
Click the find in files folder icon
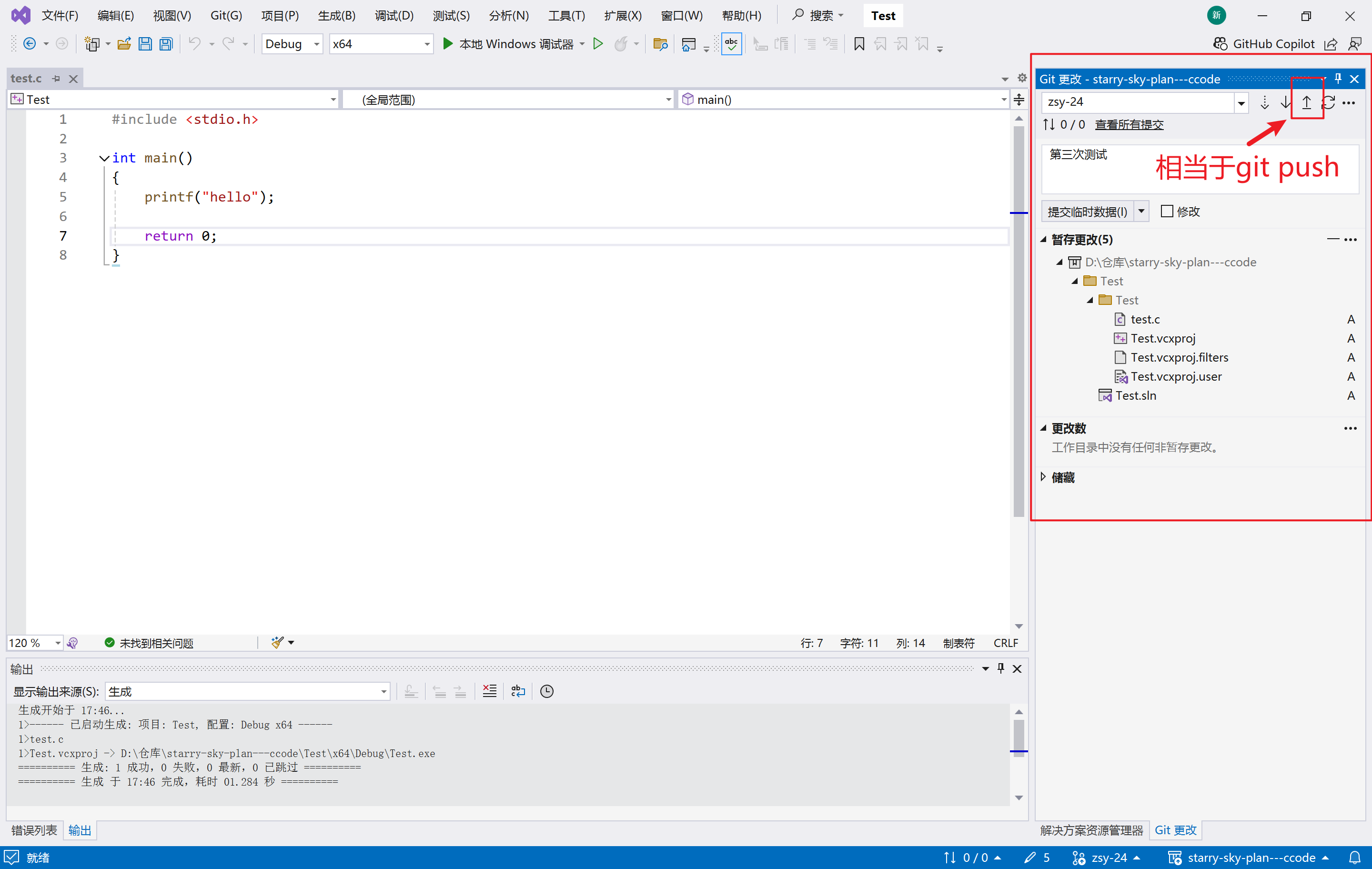660,44
